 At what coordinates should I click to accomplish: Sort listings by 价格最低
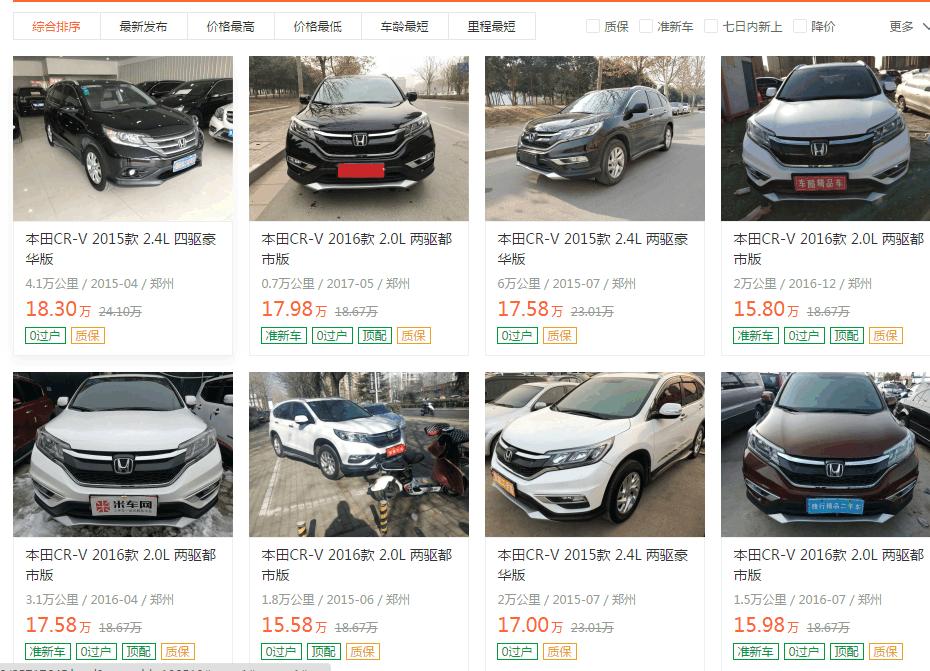[317, 26]
